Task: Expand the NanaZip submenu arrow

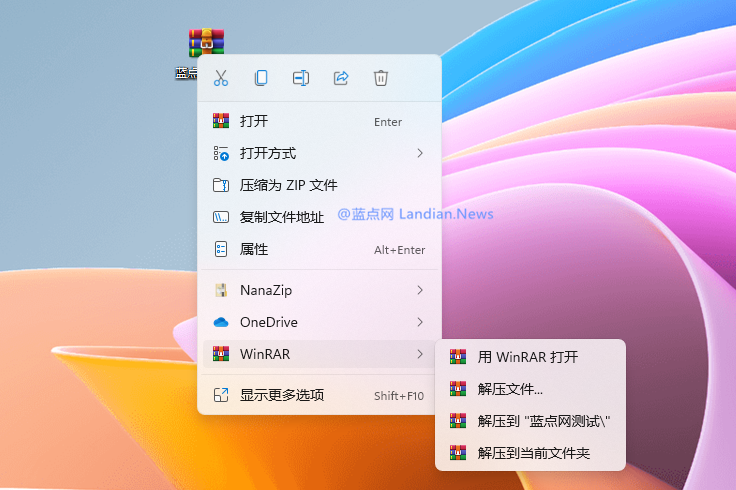Action: [x=420, y=290]
